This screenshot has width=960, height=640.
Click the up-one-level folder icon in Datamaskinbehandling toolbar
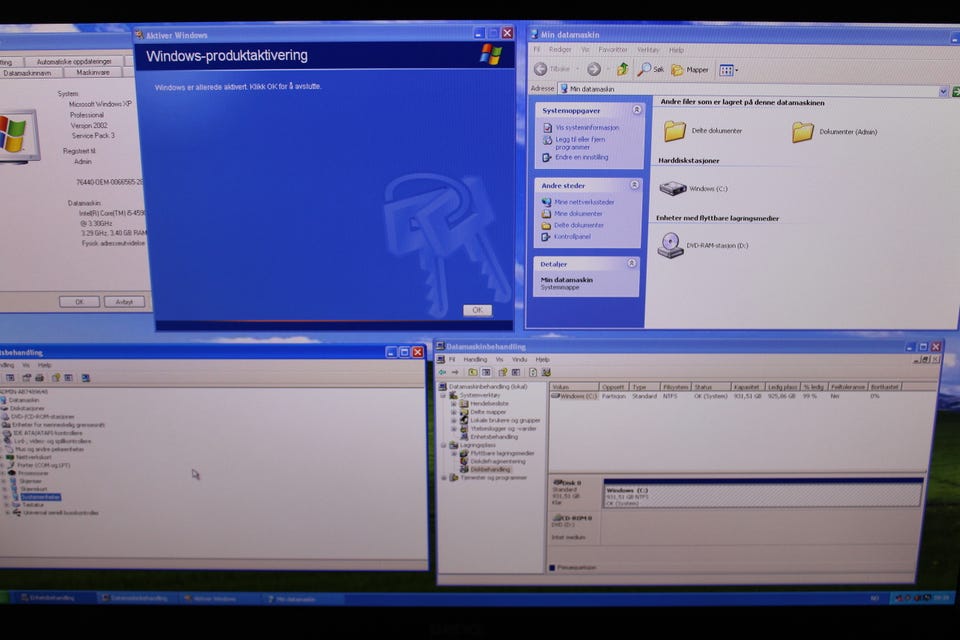tap(473, 372)
